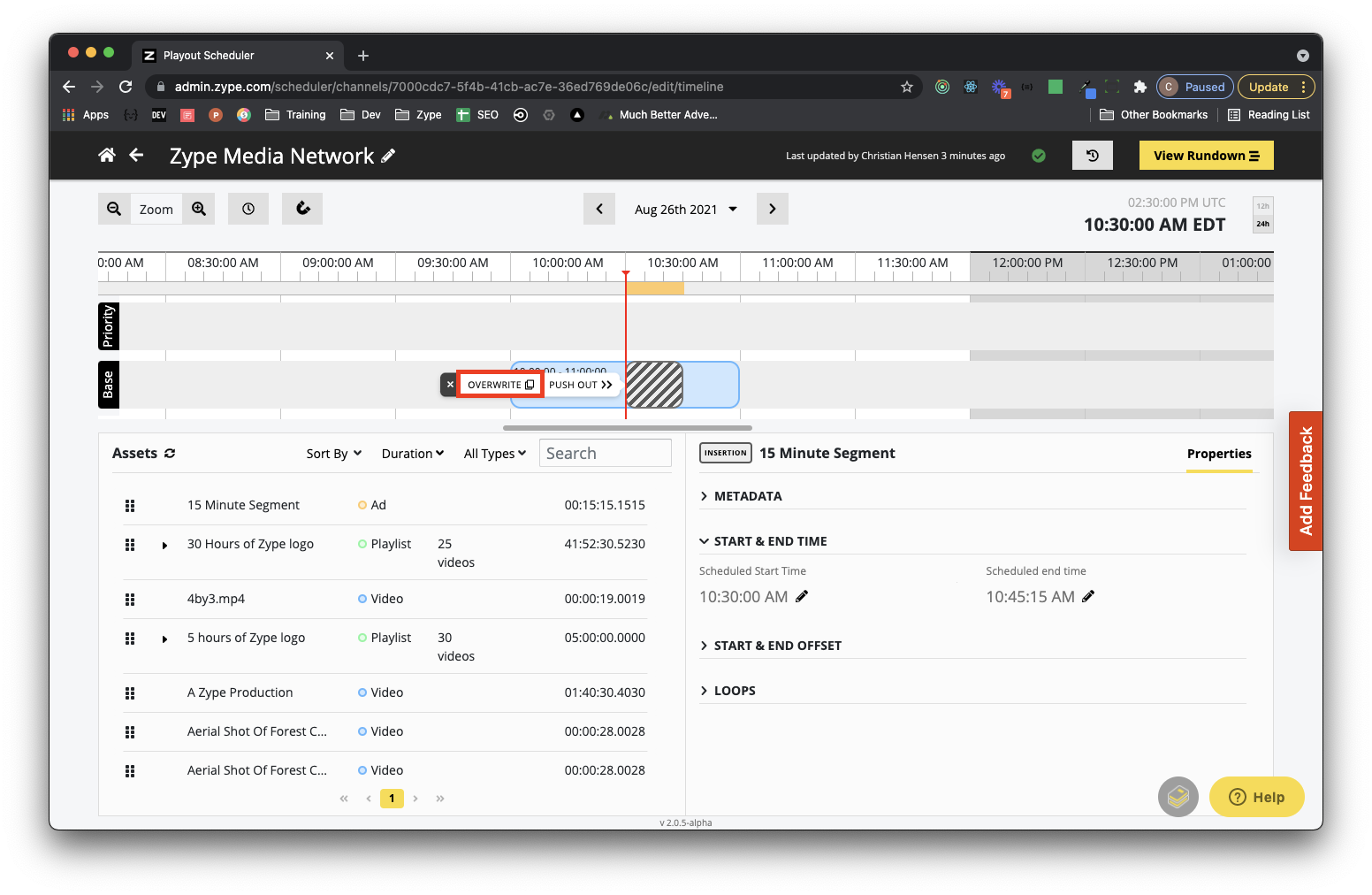Jump to current time with clock button

click(x=248, y=209)
